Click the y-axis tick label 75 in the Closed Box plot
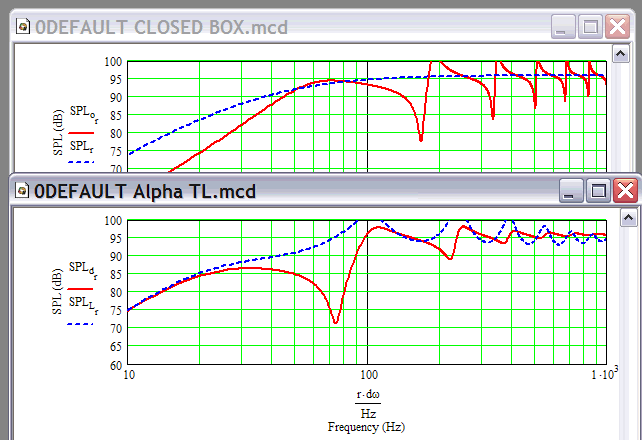 click(116, 151)
